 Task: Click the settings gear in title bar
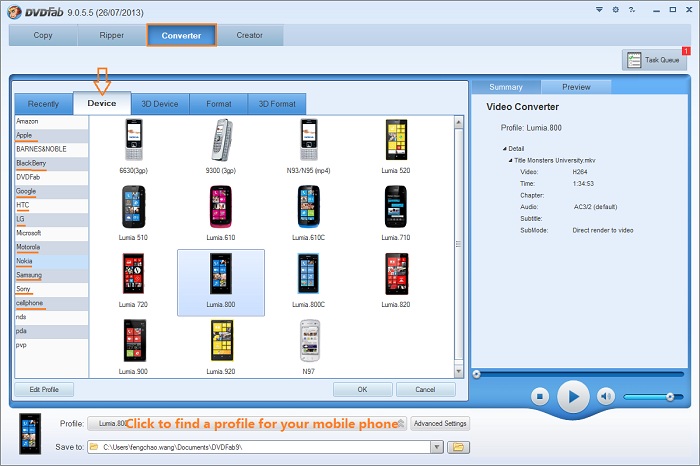click(616, 10)
